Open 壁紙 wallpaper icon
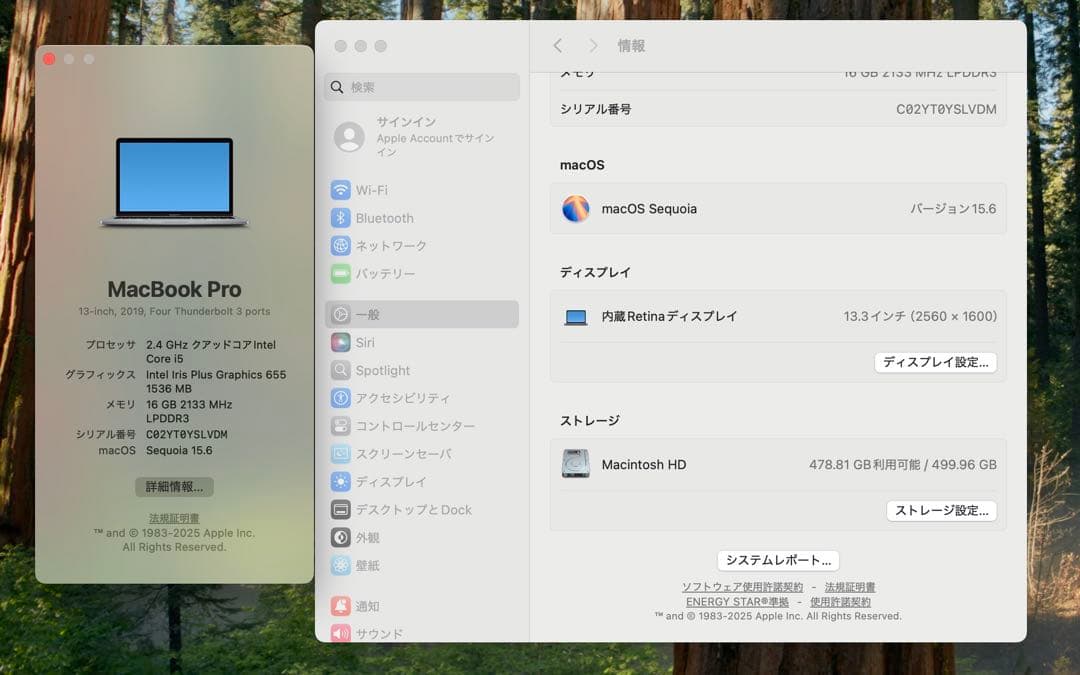1080x675 pixels. 340,565
